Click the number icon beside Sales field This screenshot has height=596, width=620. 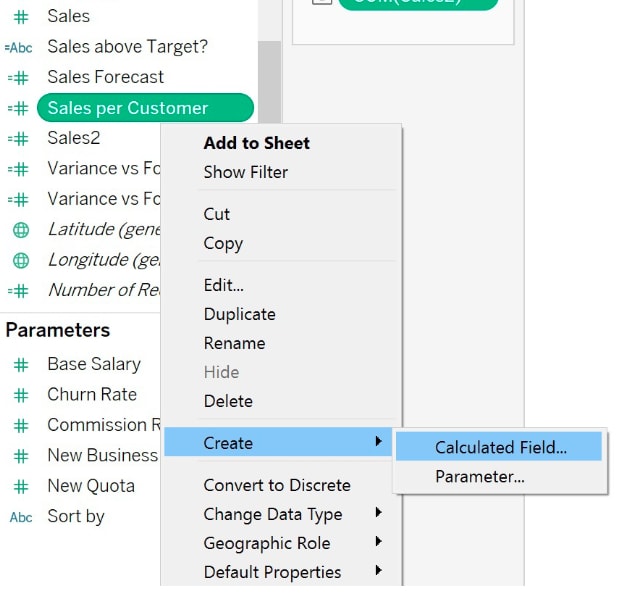pos(20,16)
